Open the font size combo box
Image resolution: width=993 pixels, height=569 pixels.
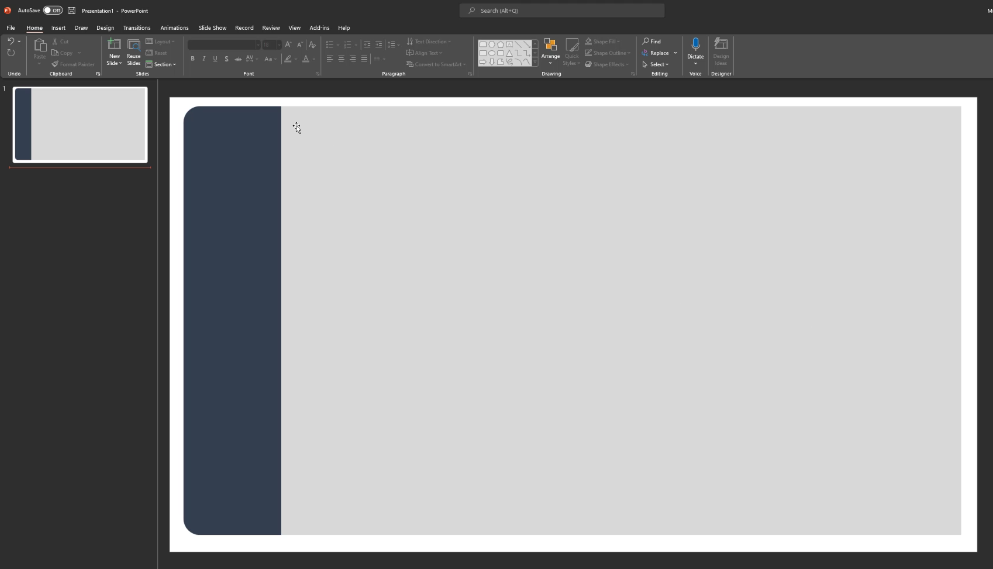pos(272,44)
